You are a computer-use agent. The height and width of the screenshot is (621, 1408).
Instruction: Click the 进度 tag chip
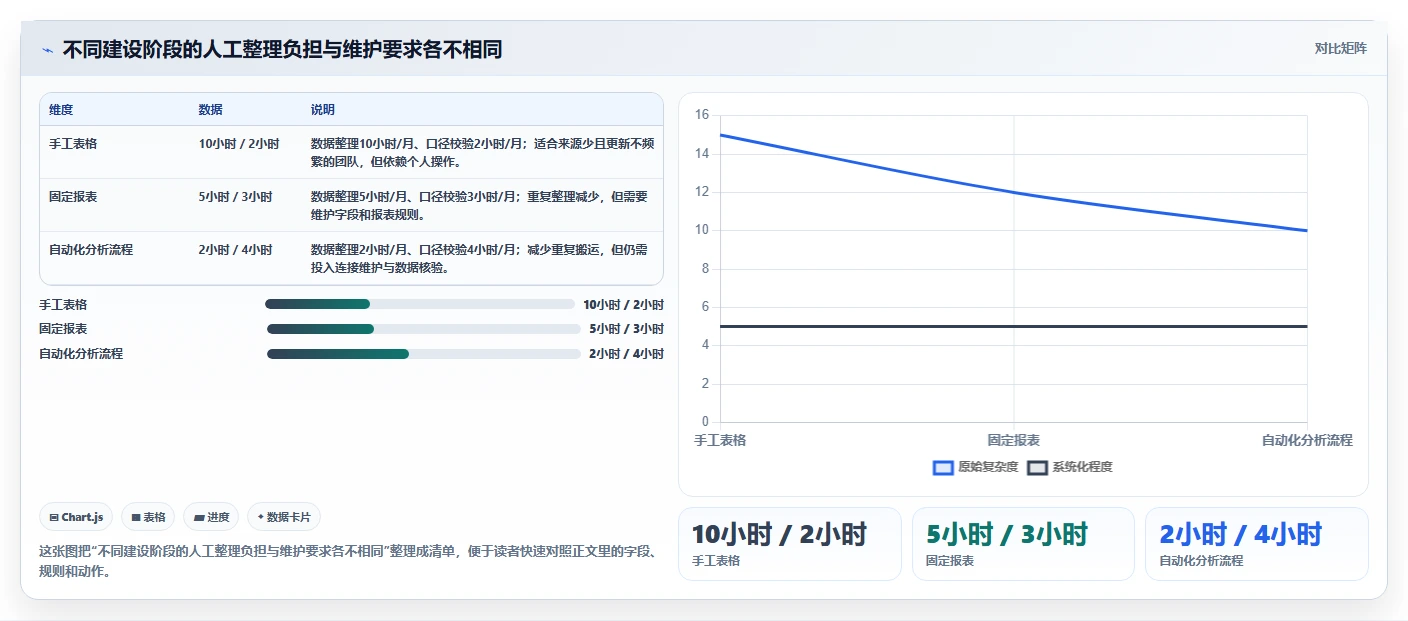211,517
